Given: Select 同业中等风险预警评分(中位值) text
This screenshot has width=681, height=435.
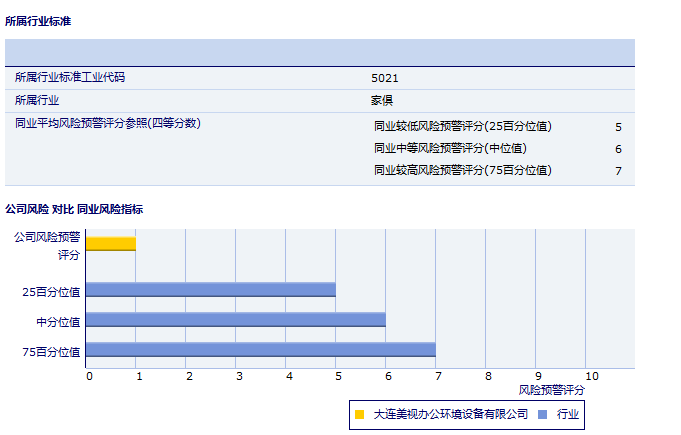Looking at the screenshot, I should [x=450, y=148].
